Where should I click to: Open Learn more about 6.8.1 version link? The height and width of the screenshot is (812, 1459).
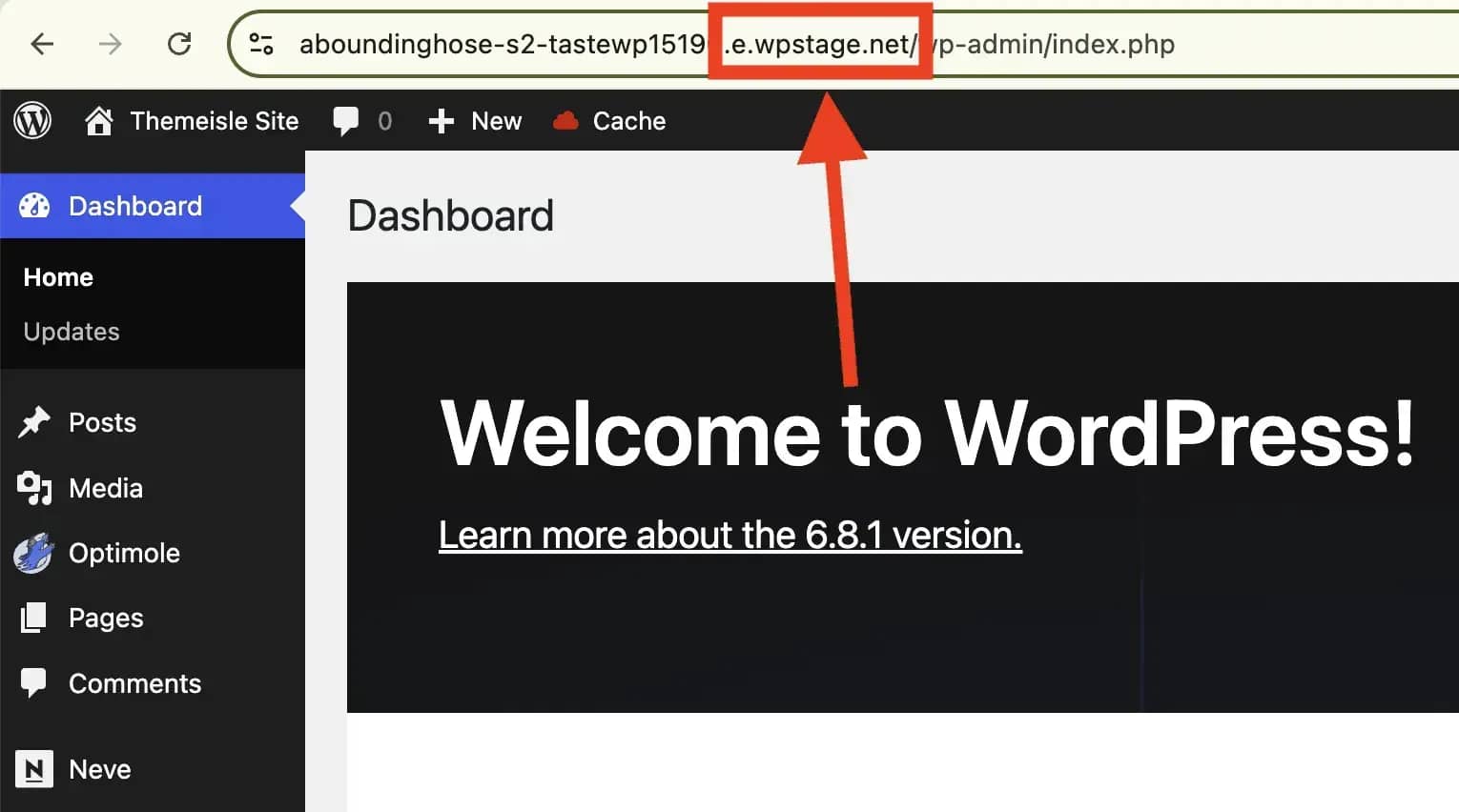[730, 535]
